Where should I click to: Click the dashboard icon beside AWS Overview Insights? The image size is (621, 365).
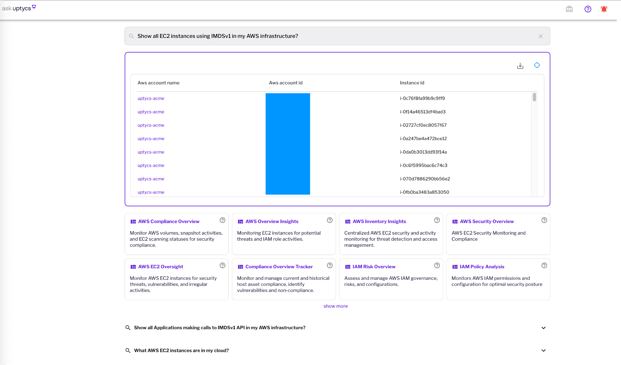click(240, 222)
